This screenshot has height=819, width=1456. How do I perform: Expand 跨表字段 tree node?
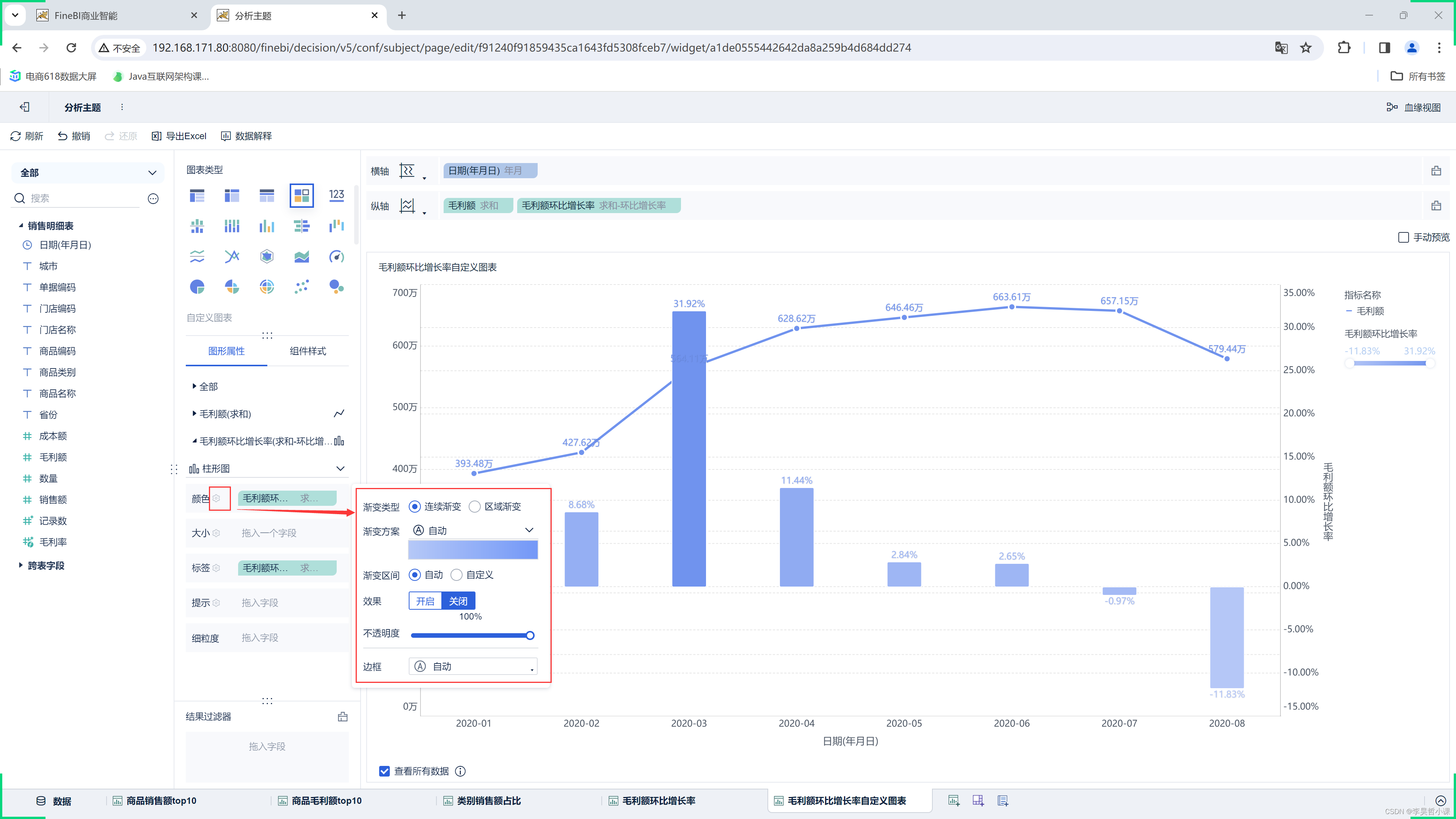[21, 565]
